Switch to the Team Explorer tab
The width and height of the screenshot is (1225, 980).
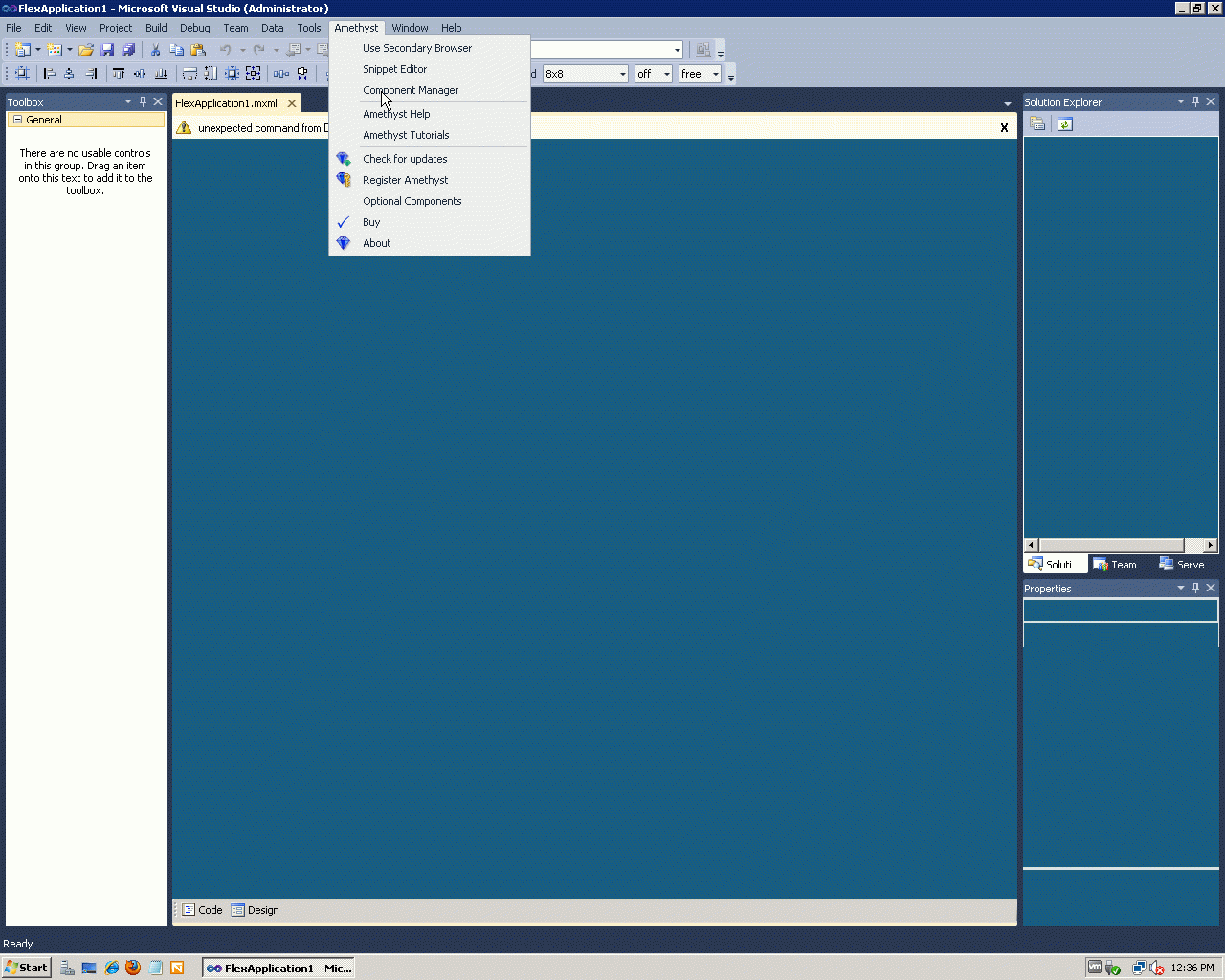[1119, 565]
